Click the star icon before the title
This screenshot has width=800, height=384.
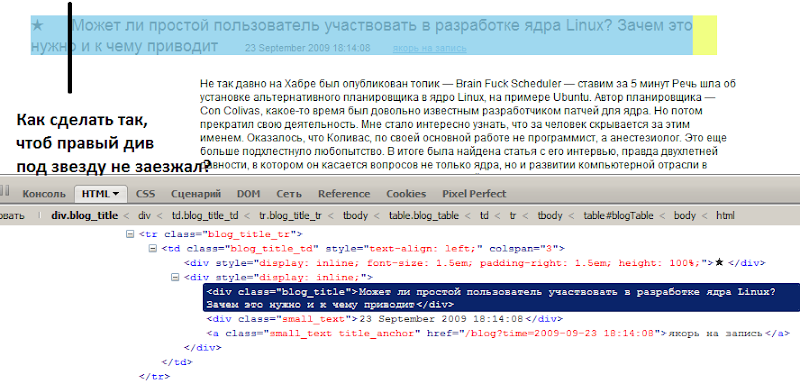coord(37,25)
